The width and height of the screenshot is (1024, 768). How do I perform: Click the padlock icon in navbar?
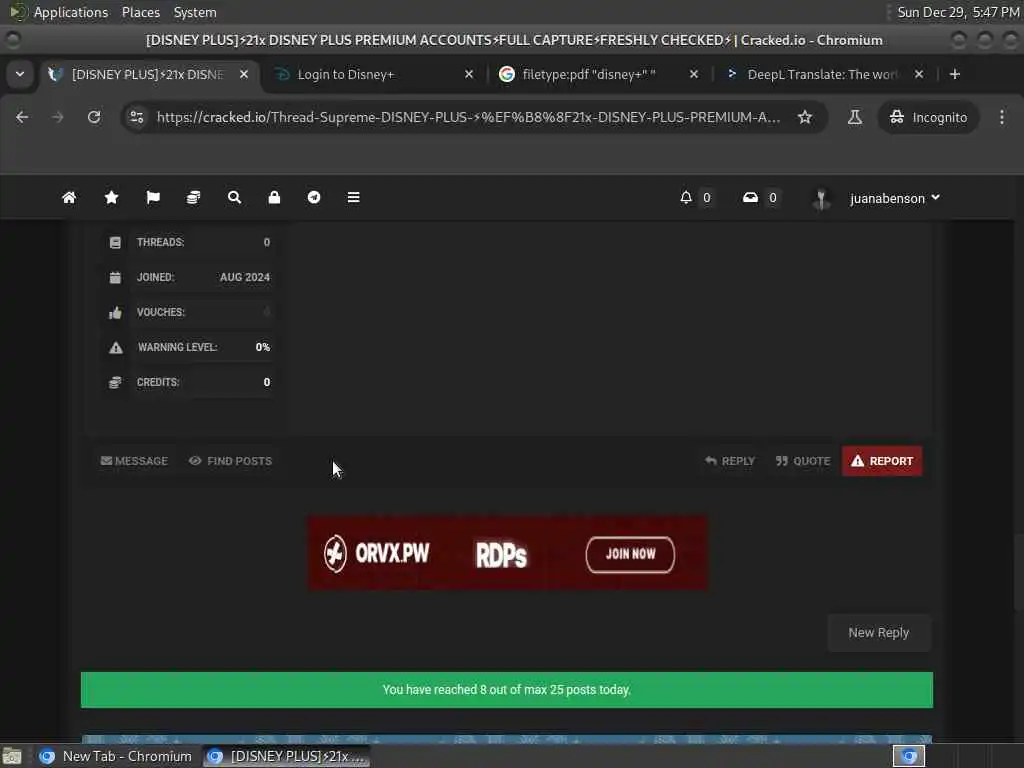(274, 197)
